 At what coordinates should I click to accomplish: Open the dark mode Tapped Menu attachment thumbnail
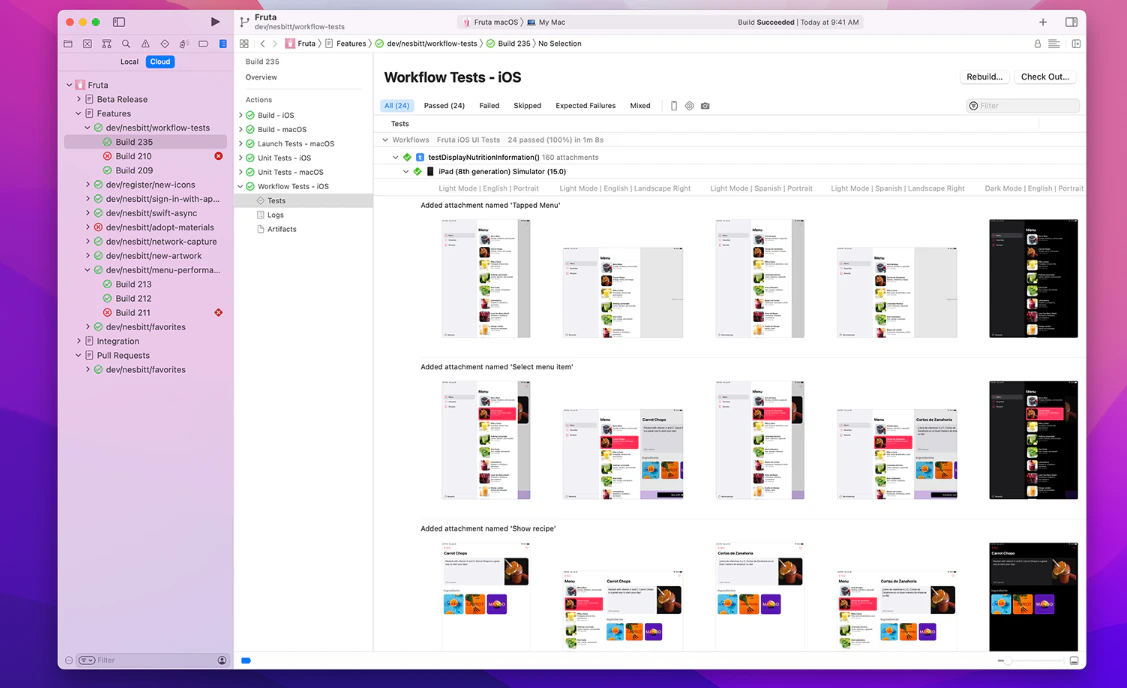1033,278
